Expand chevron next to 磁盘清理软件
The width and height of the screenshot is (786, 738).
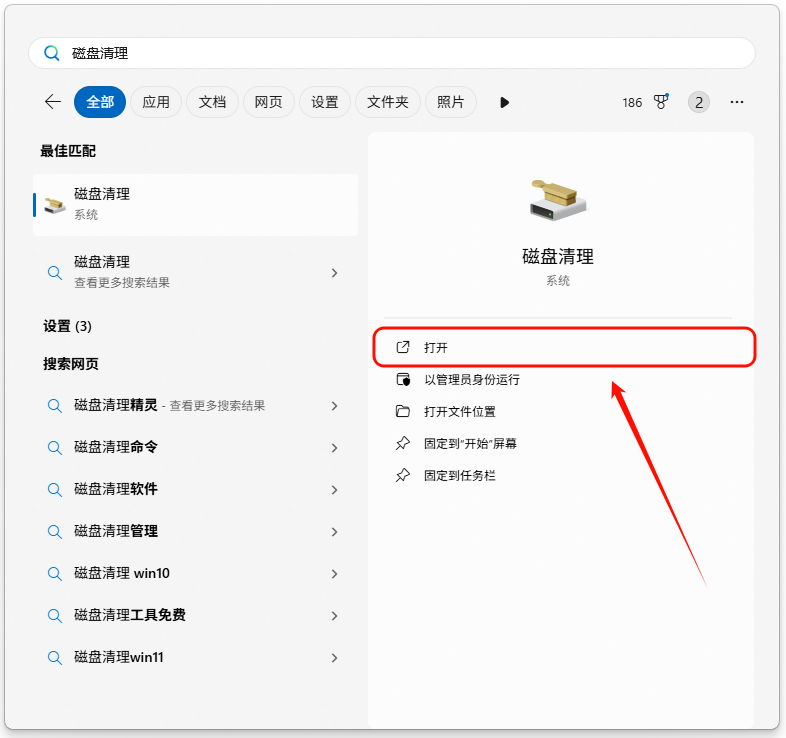tap(334, 490)
